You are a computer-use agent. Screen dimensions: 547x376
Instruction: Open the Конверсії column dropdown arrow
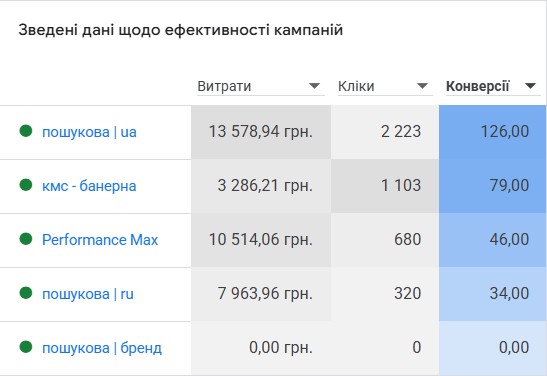(530, 86)
